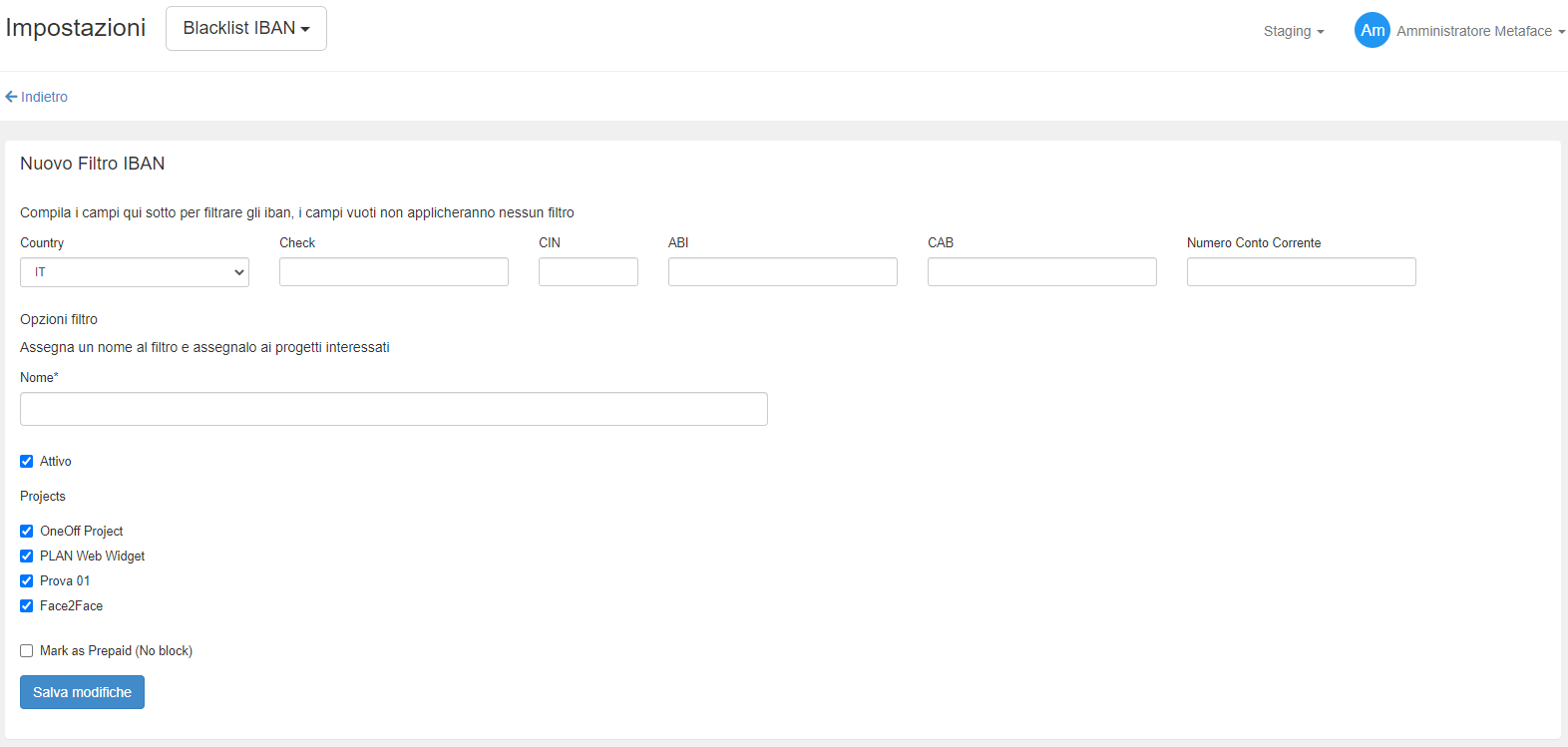Open the Blacklist IBAN dropdown menu
The height and width of the screenshot is (747, 1568).
pos(245,28)
